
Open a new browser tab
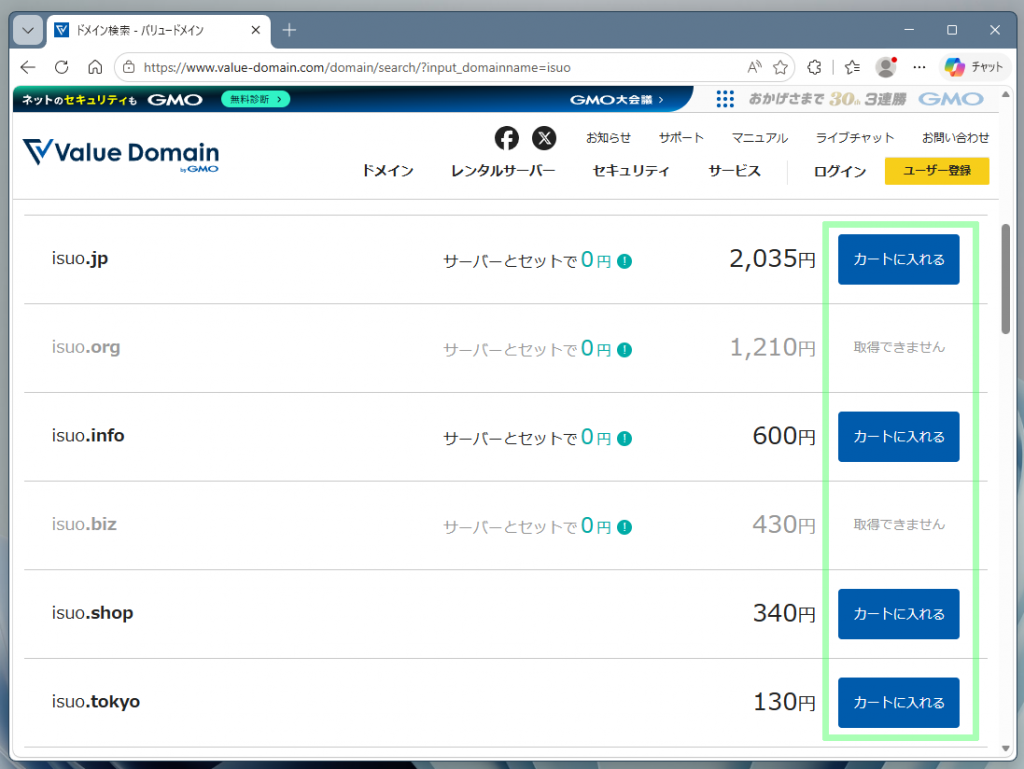pyautogui.click(x=289, y=30)
